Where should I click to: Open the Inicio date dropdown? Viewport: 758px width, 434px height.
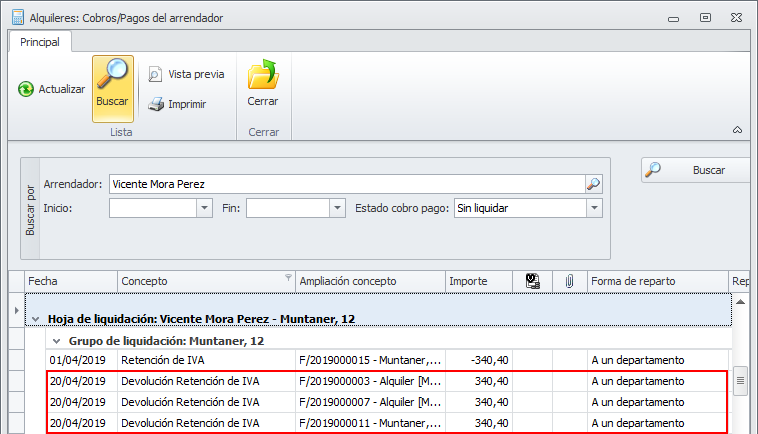pyautogui.click(x=204, y=208)
